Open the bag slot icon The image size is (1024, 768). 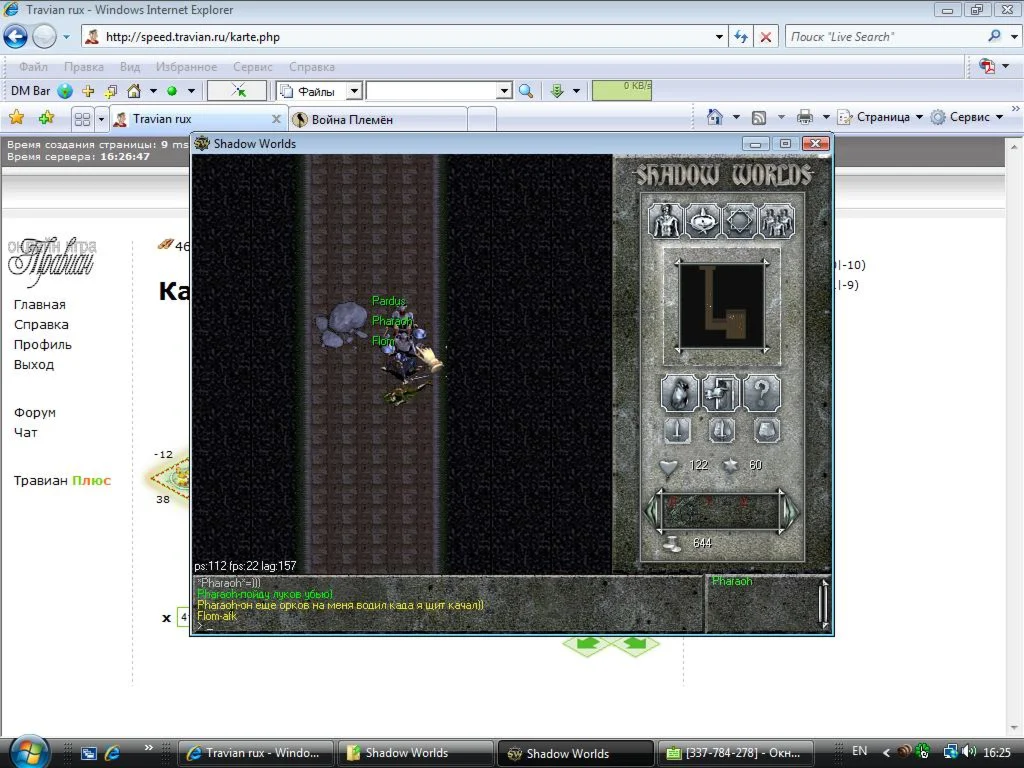[x=764, y=431]
